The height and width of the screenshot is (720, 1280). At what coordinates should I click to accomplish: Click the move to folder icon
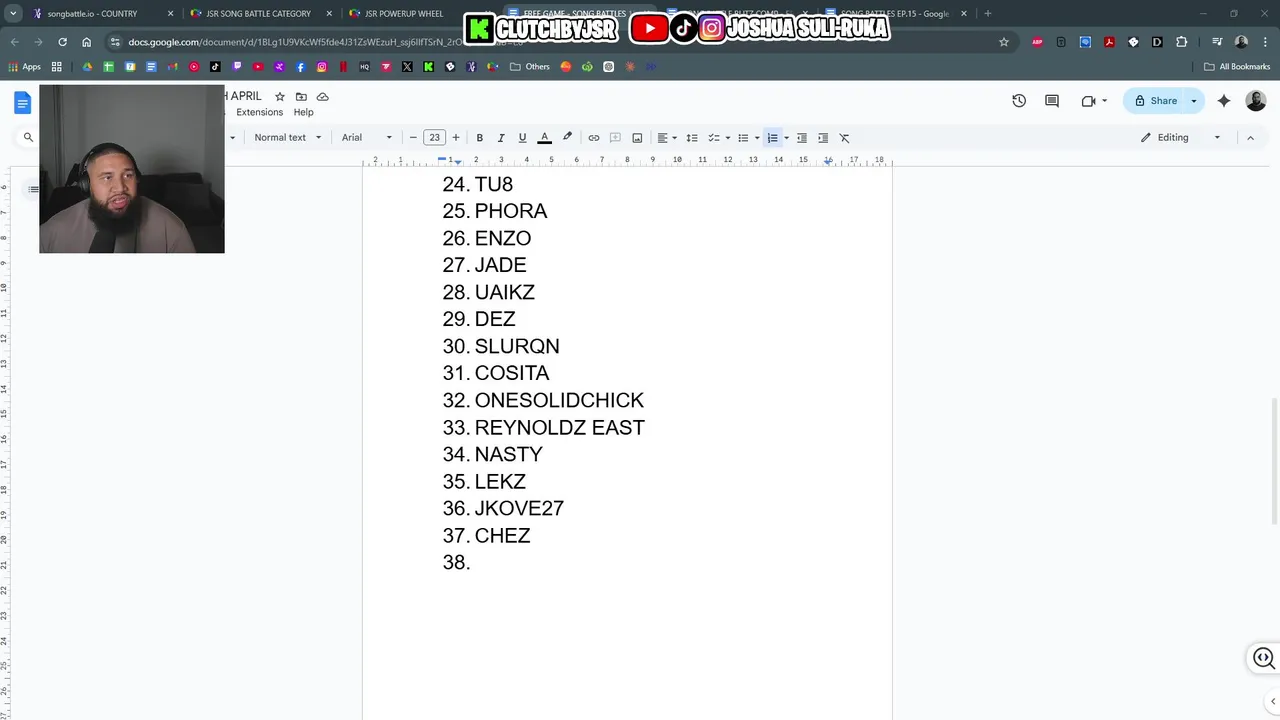coord(301,97)
